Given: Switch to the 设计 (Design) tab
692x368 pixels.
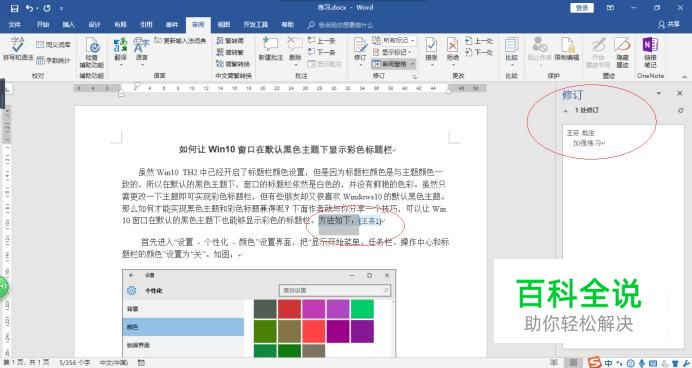Looking at the screenshot, I should pyautogui.click(x=94, y=25).
